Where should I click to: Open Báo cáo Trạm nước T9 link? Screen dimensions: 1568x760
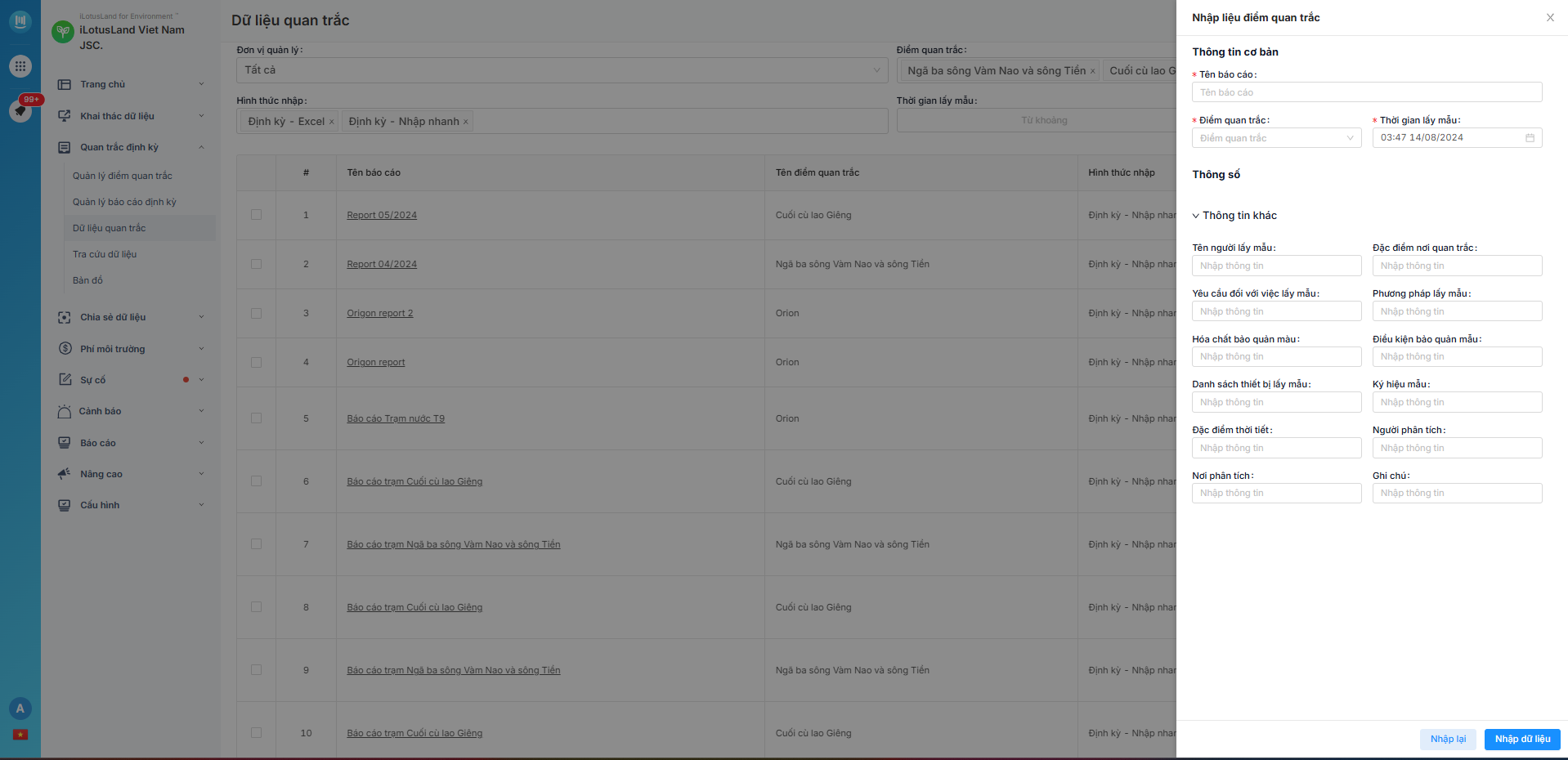coord(396,418)
